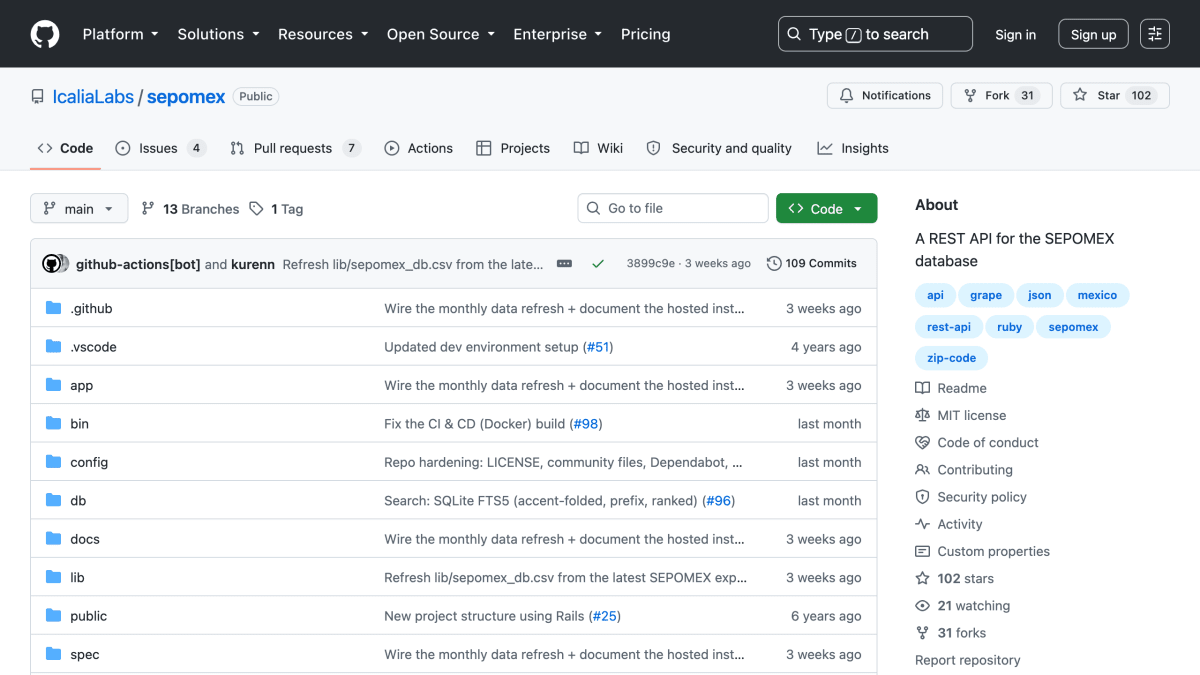Open commit hash 3899c9e
This screenshot has width=1200, height=675.
[650, 264]
